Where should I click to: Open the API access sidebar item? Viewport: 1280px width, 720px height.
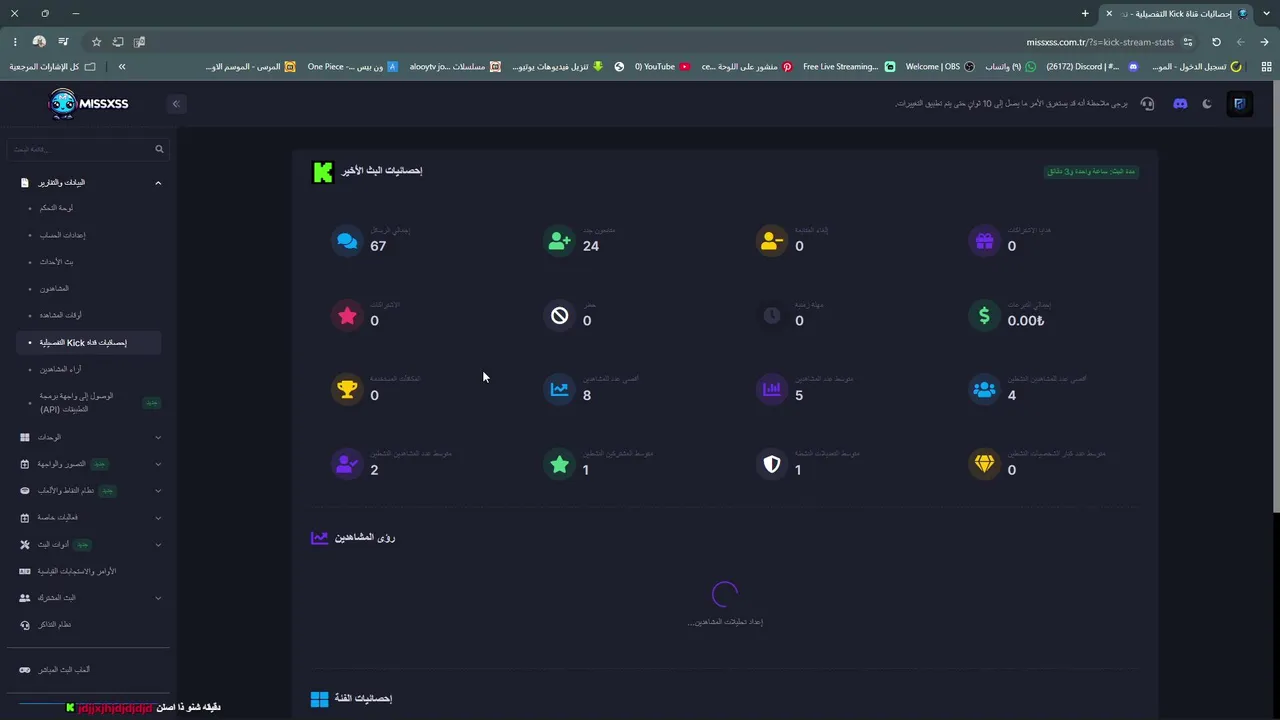coord(90,402)
